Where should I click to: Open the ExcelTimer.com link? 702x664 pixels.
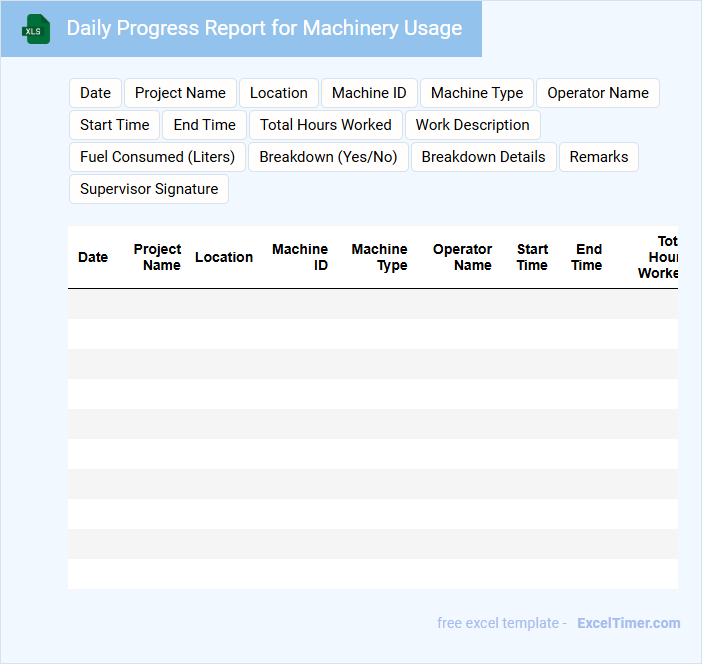pyautogui.click(x=628, y=623)
